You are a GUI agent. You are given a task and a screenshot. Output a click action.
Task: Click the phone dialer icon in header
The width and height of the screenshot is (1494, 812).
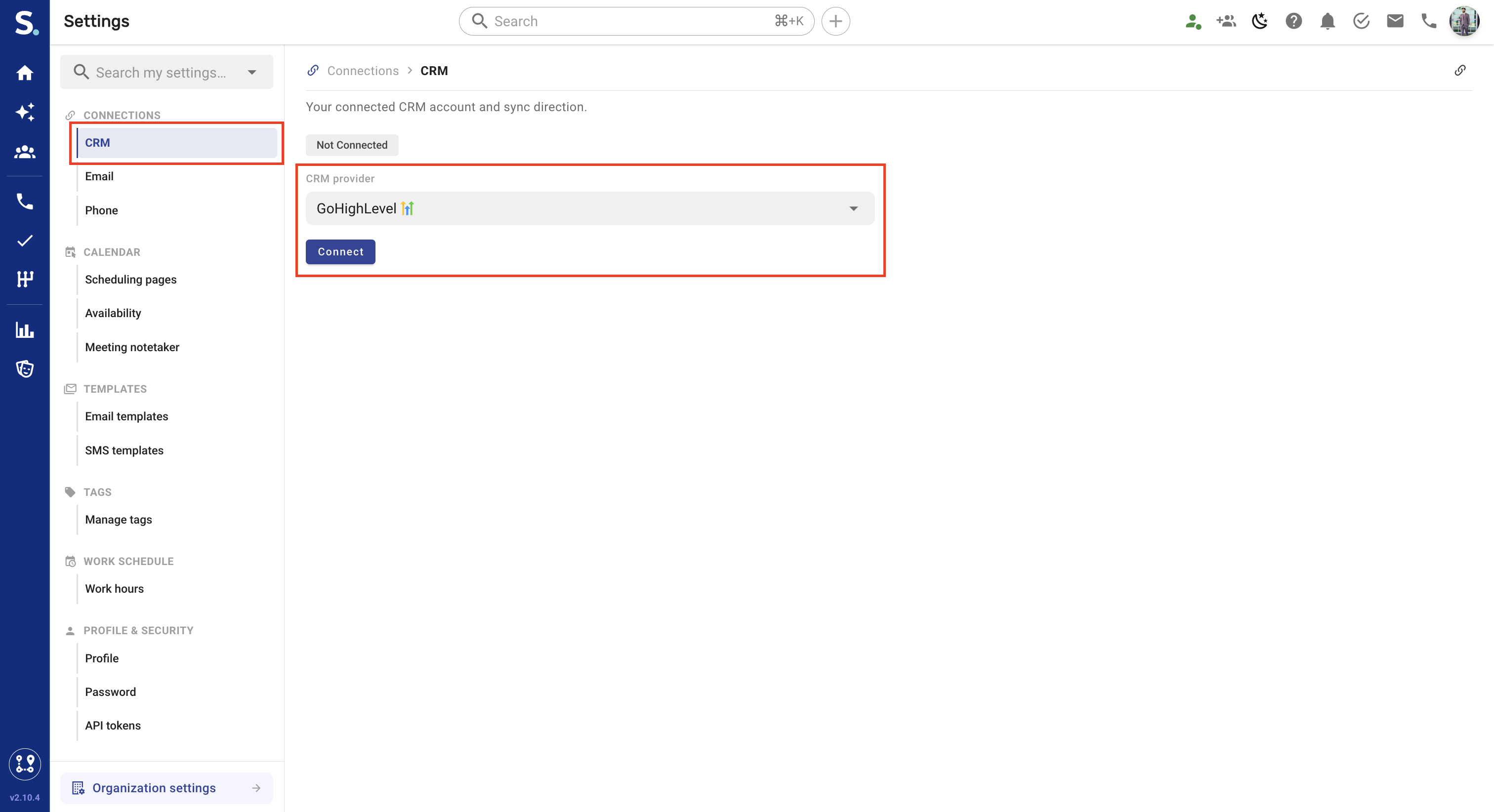[1429, 21]
